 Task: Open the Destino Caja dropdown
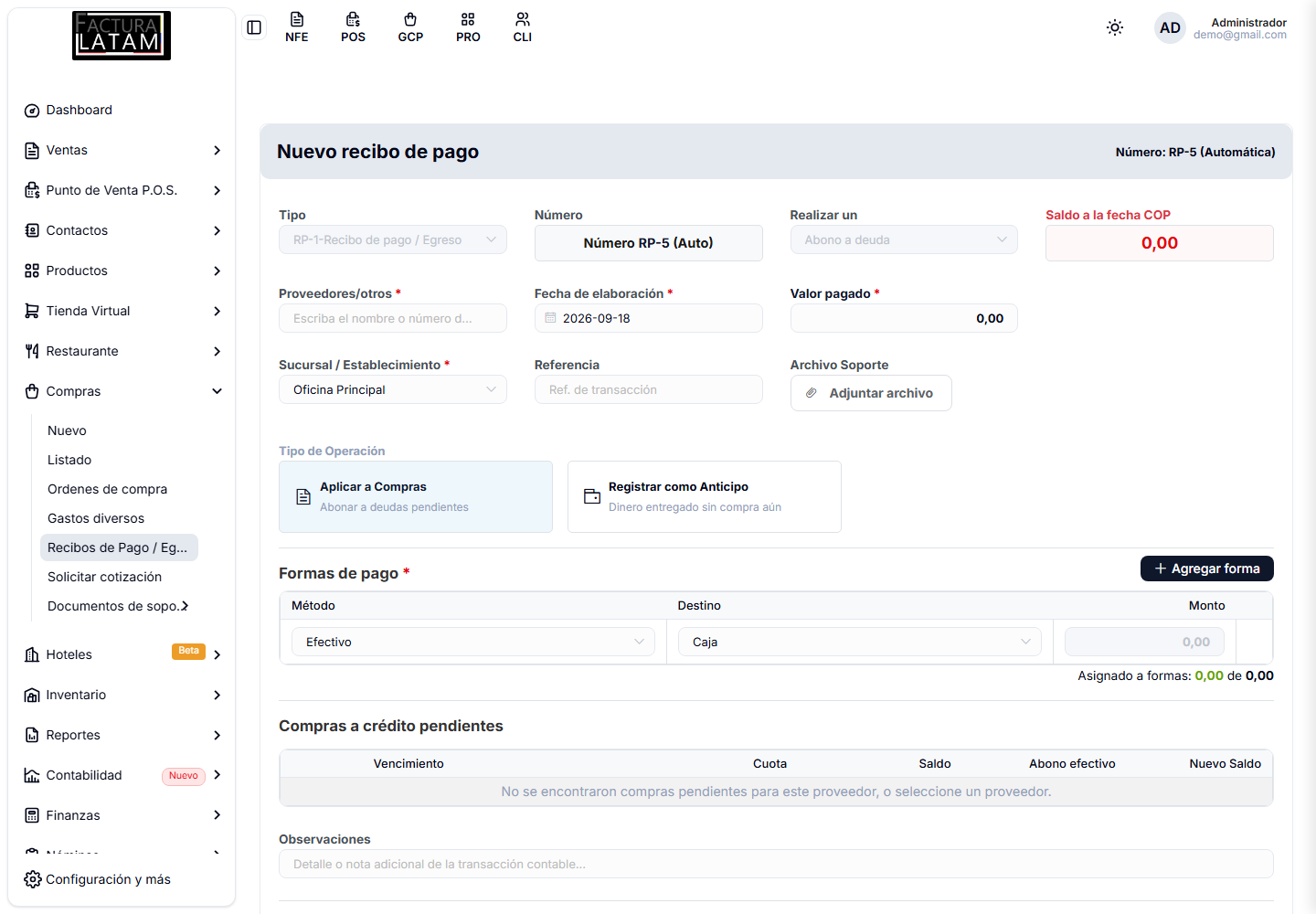coord(860,642)
